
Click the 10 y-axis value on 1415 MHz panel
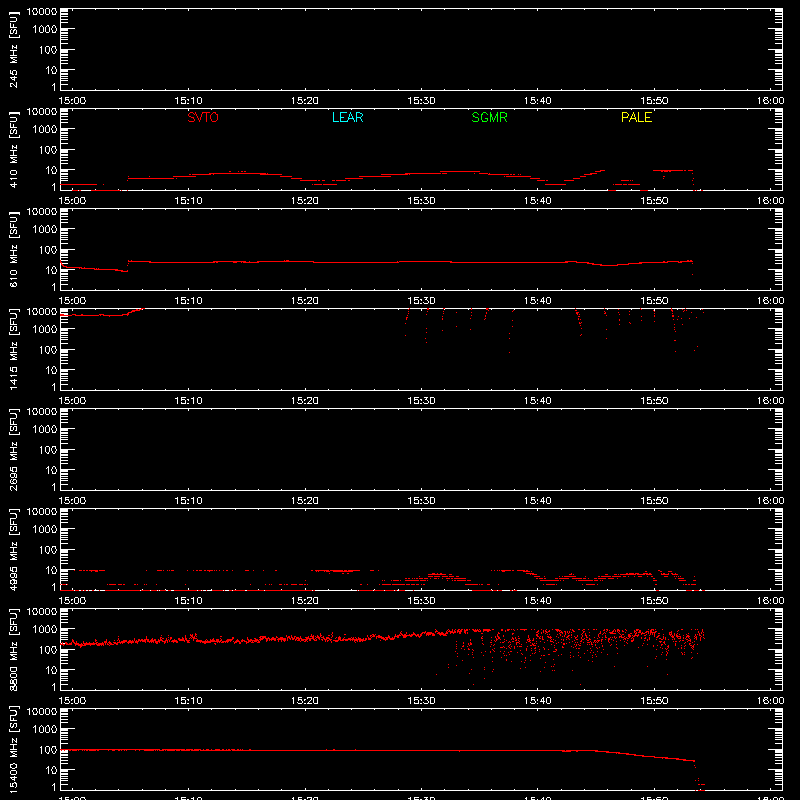pyautogui.click(x=51, y=370)
